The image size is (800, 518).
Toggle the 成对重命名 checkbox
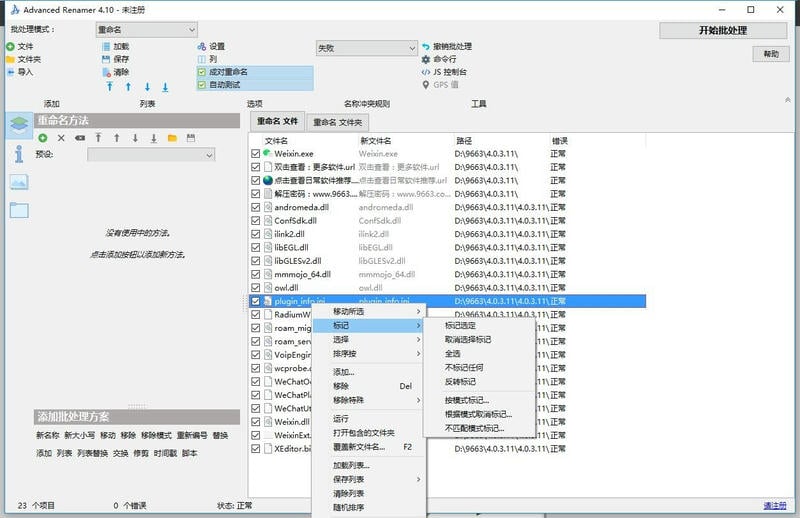(x=202, y=72)
